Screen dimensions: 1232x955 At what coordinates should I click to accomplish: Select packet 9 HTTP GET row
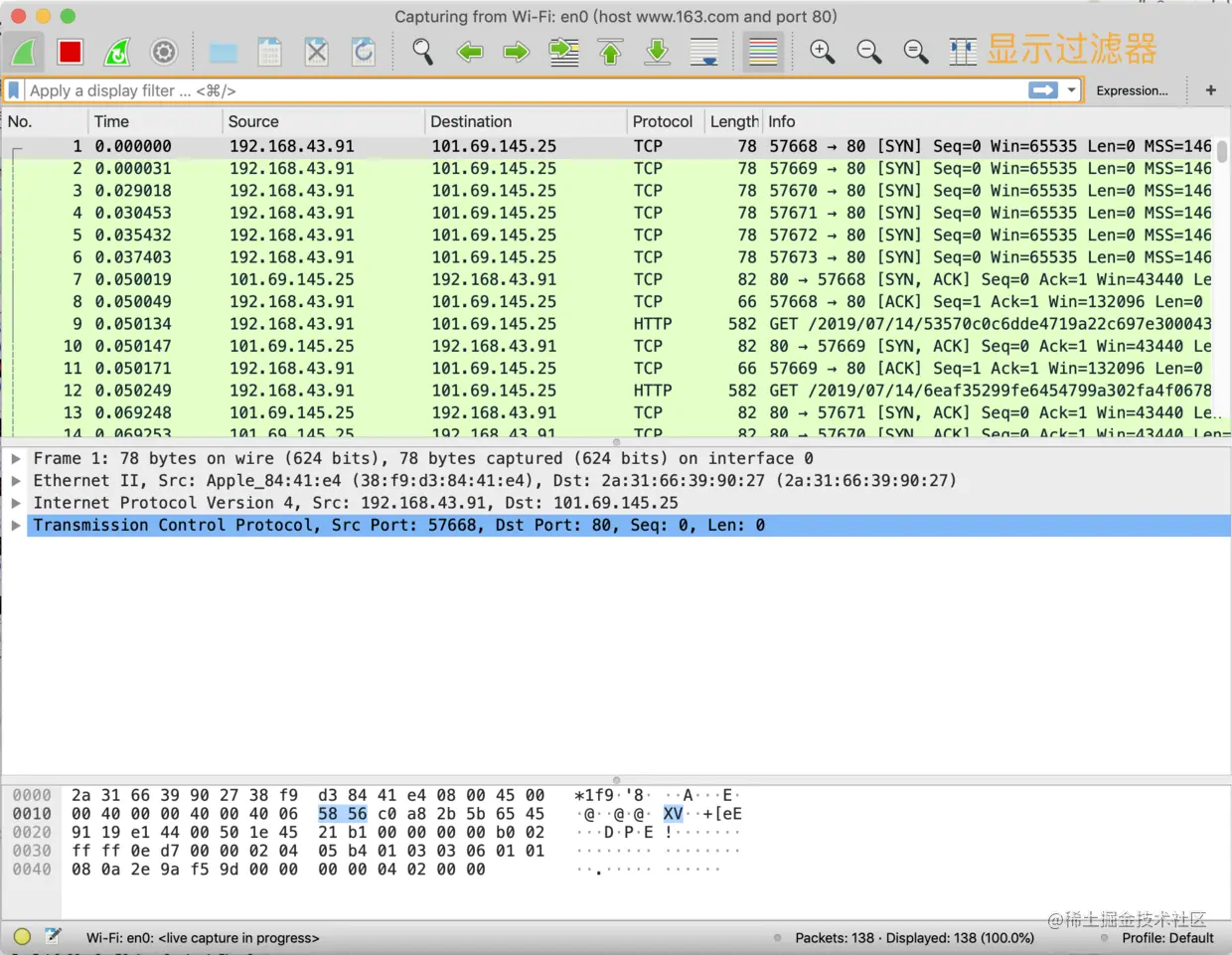pos(608,324)
